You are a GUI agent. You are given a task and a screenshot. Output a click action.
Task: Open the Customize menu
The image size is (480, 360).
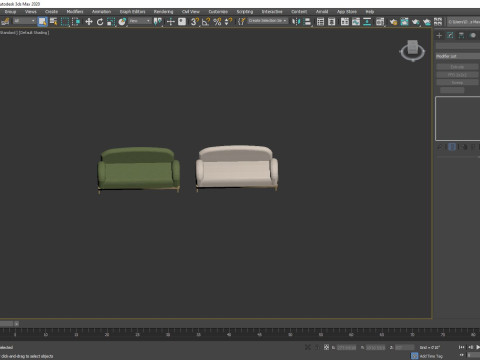click(218, 12)
